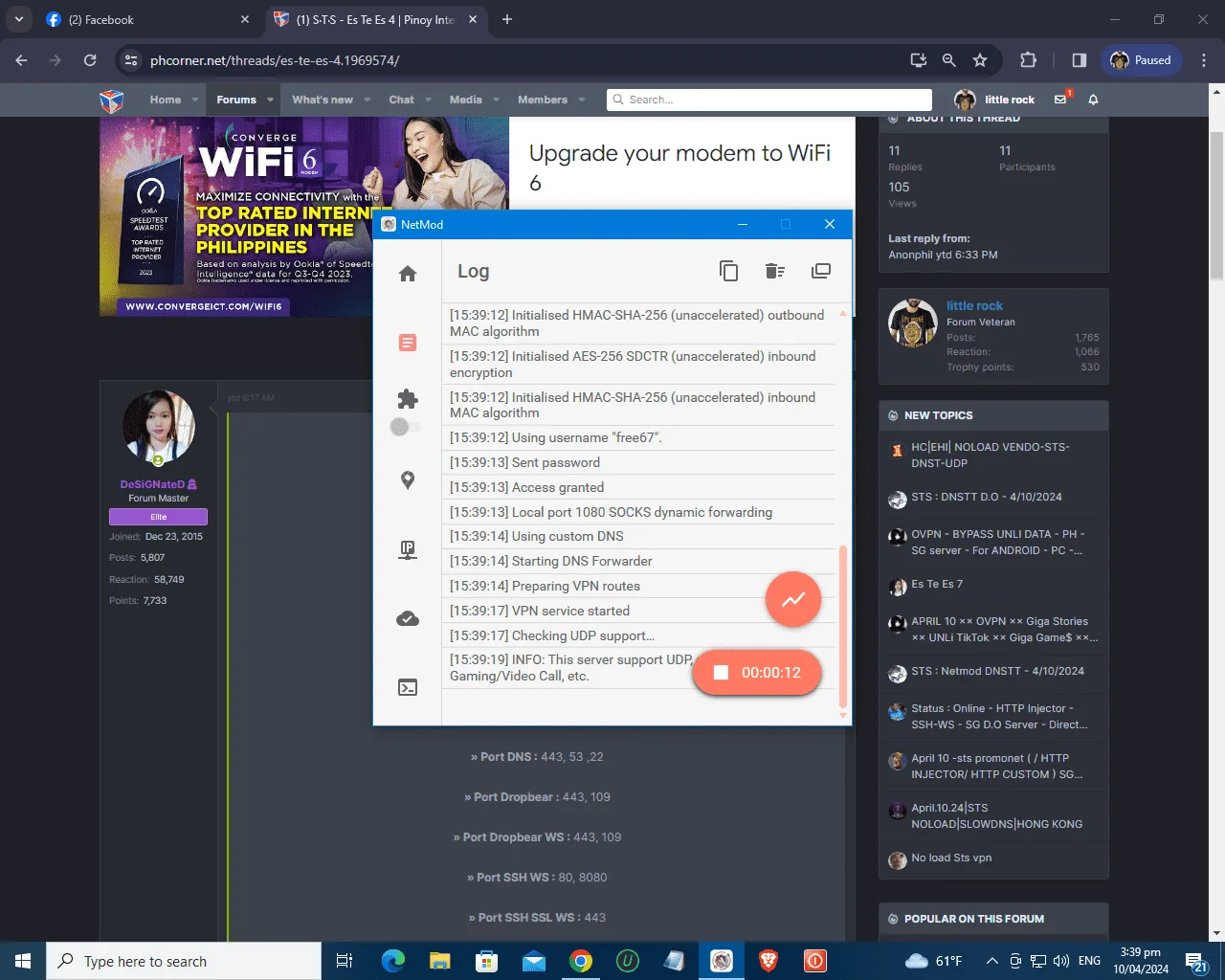Expand the What's new dropdown arrow

tap(367, 100)
